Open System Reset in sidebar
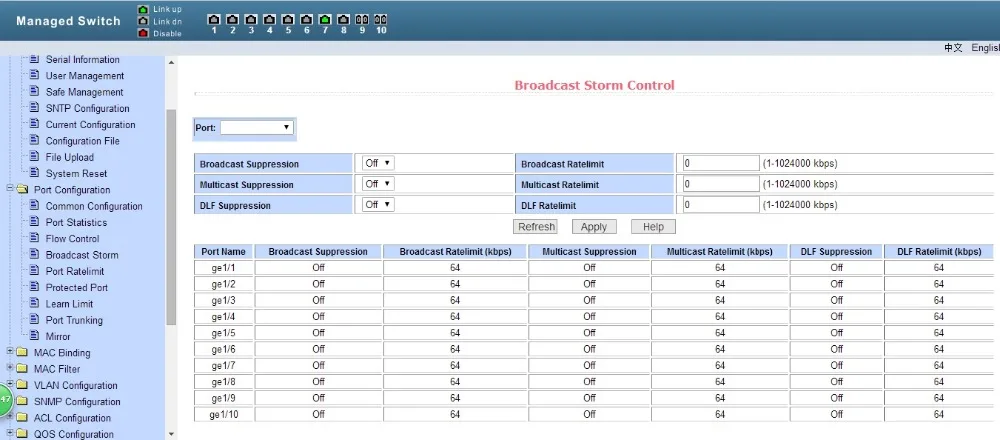This screenshot has height=440, width=1000. tap(76, 173)
